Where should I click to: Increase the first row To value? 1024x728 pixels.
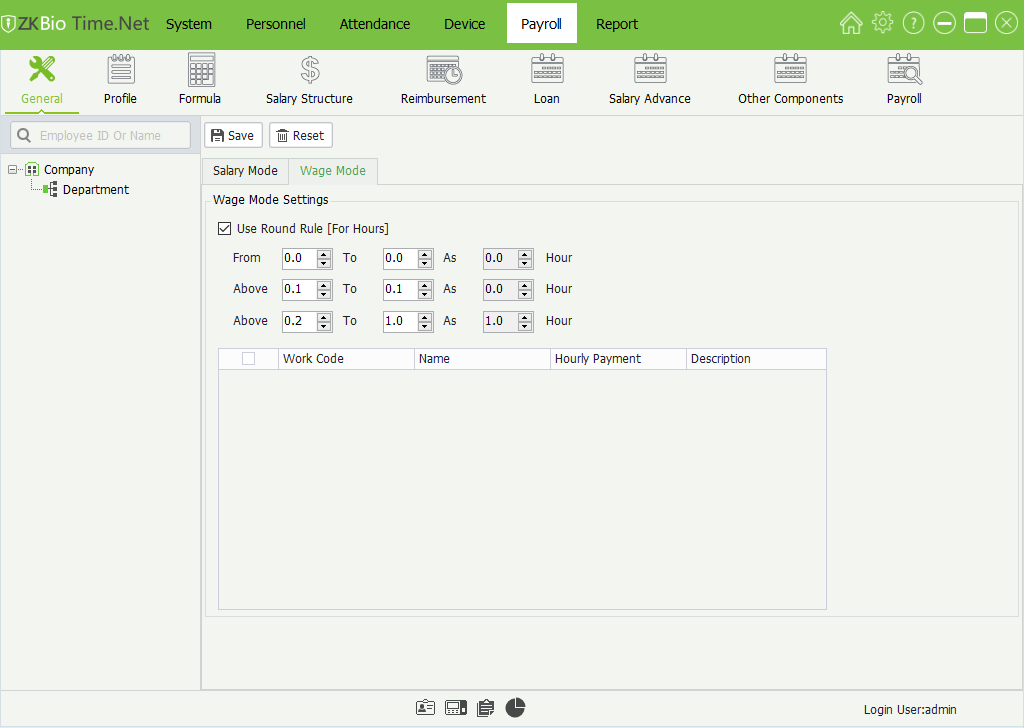point(425,254)
